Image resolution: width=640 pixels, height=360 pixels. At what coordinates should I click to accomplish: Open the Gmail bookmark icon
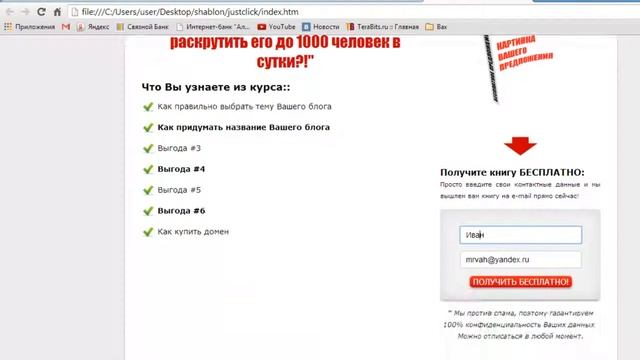(x=66, y=27)
